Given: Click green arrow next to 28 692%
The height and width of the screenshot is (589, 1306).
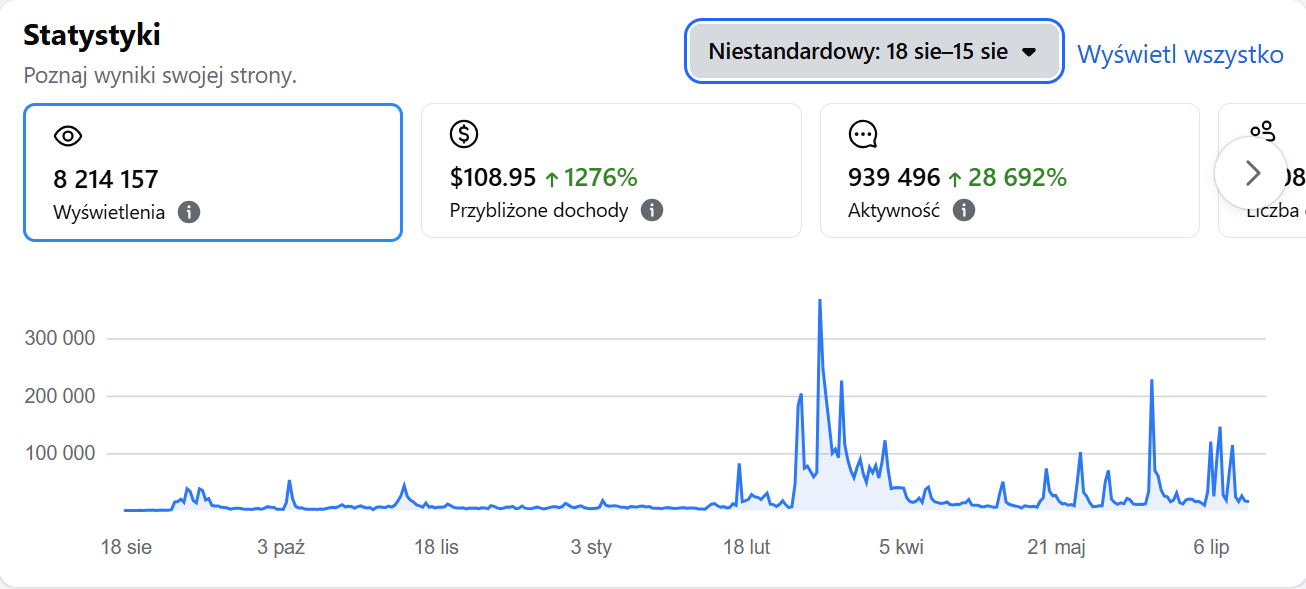Looking at the screenshot, I should pyautogui.click(x=954, y=179).
